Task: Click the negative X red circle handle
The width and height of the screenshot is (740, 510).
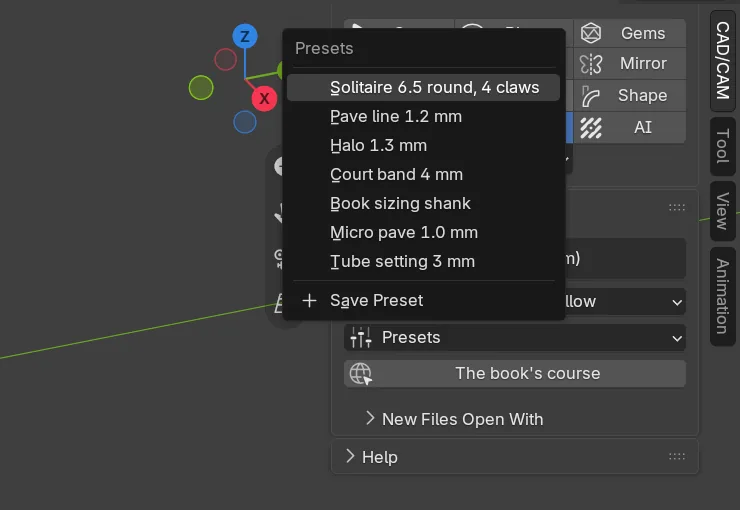Action: [226, 59]
